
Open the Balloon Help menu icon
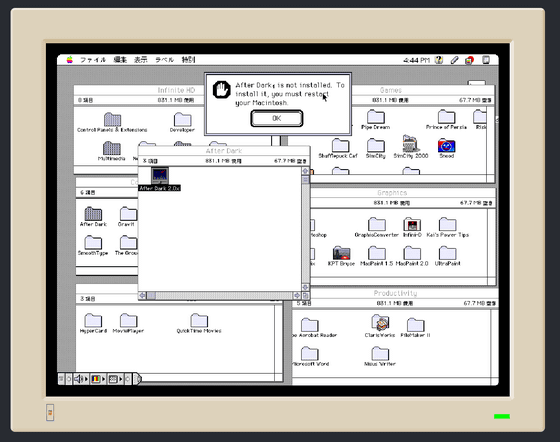click(x=439, y=60)
